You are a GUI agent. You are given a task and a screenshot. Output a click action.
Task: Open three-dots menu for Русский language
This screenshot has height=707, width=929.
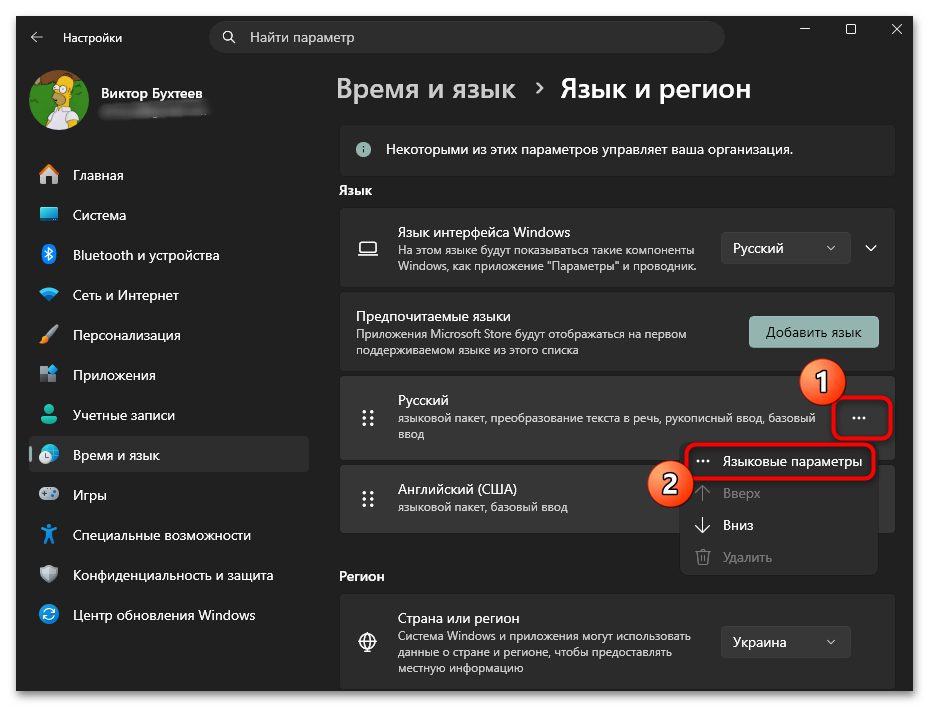[x=858, y=418]
